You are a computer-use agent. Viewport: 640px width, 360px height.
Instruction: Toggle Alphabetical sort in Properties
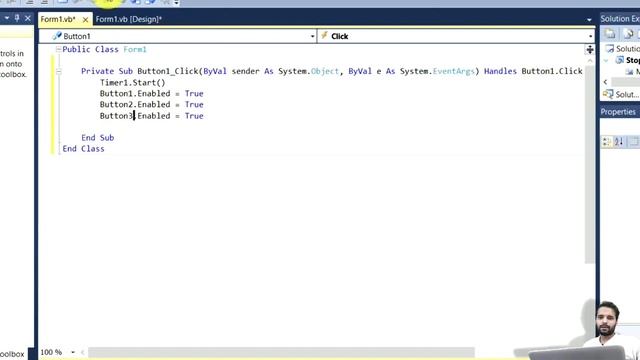[619, 142]
